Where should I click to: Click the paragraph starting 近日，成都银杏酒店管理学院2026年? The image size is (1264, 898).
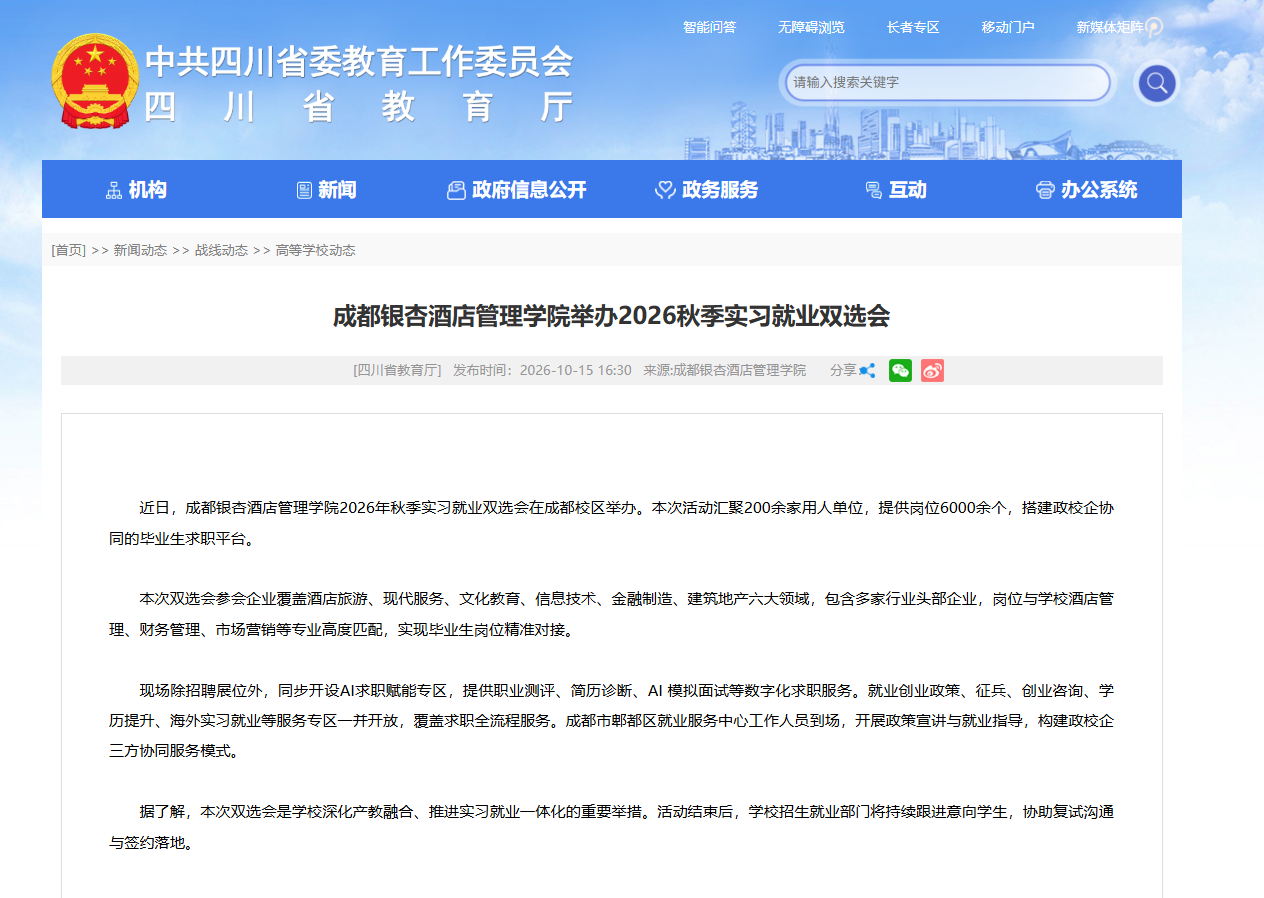[611, 523]
